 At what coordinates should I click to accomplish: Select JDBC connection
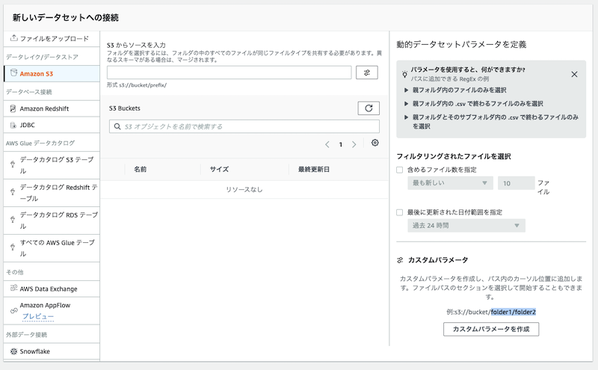[51, 125]
